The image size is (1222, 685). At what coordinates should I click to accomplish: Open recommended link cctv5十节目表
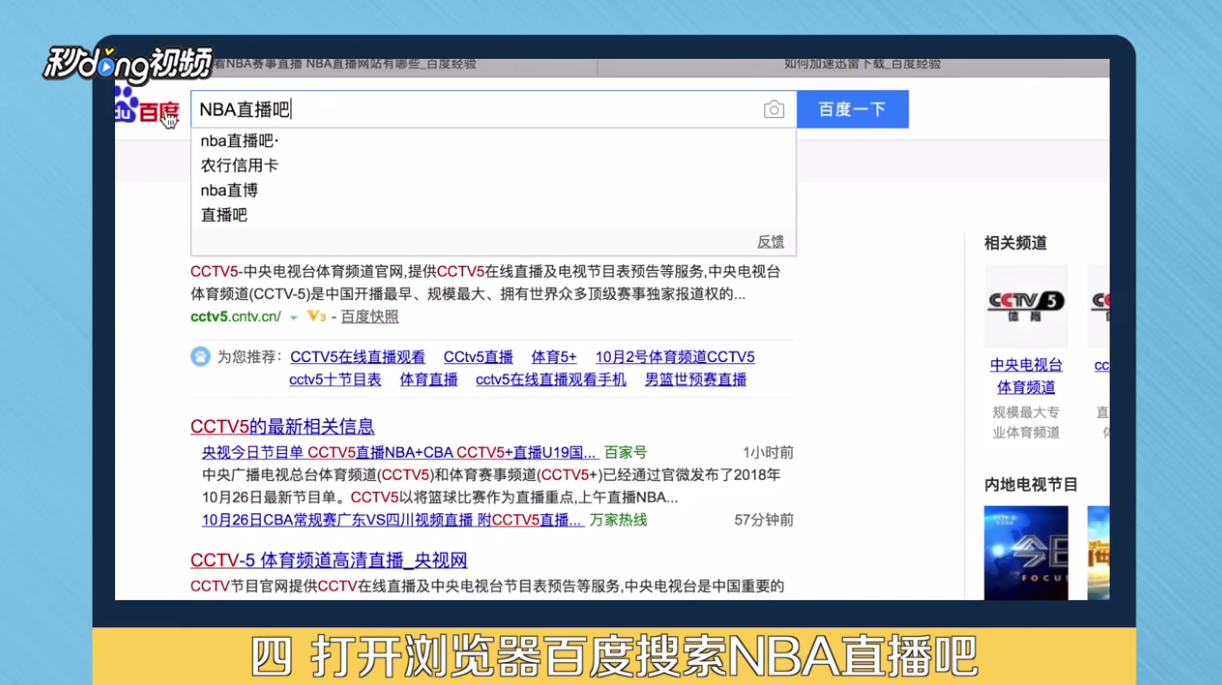[x=335, y=380]
